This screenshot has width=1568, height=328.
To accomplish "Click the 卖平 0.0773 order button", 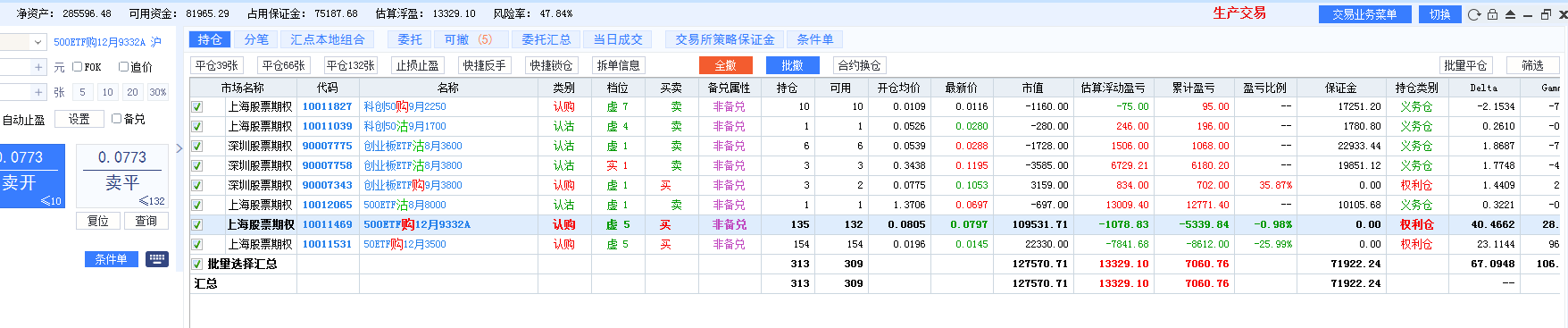I will (122, 176).
